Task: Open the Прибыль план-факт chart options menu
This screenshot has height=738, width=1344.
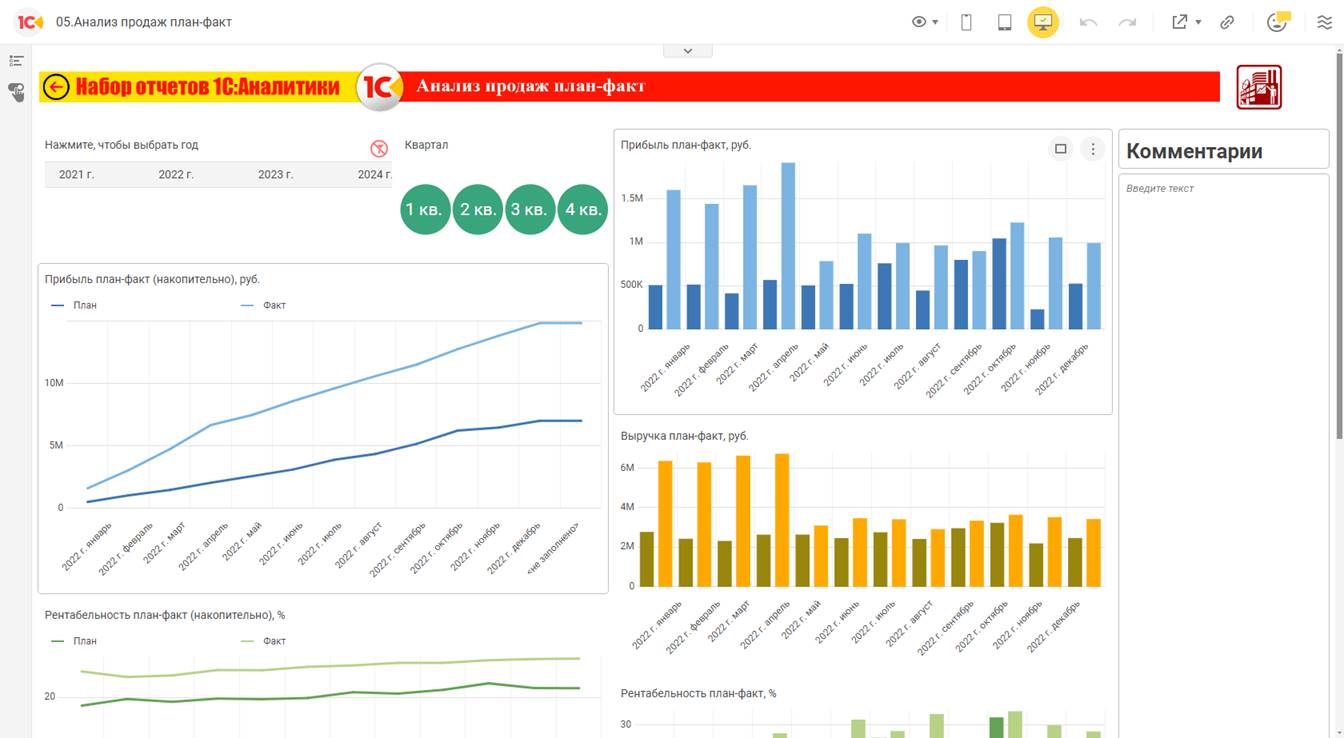Action: (1093, 149)
